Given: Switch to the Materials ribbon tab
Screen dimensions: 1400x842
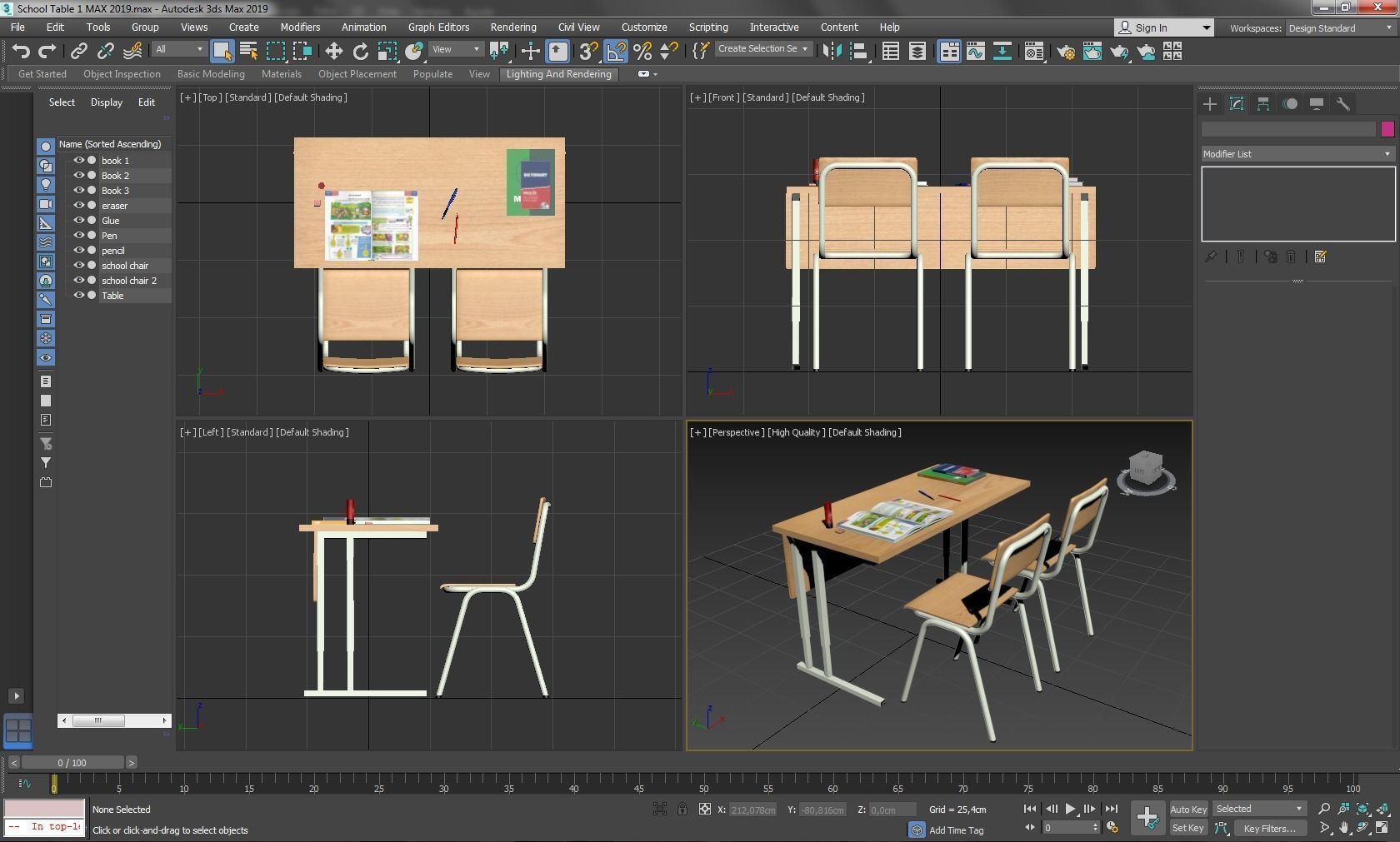Looking at the screenshot, I should (x=281, y=74).
